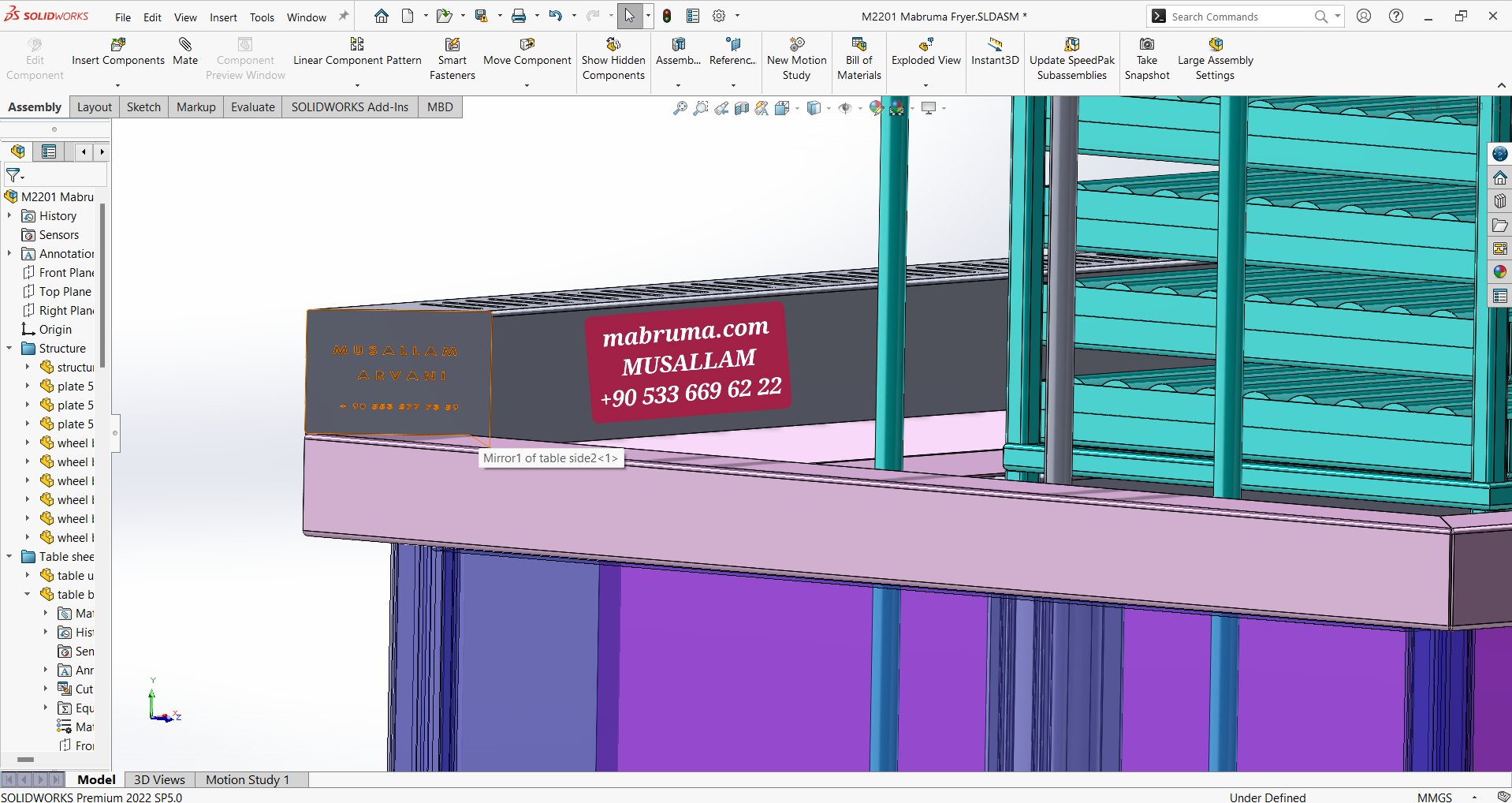Create a new document
Image resolution: width=1512 pixels, height=803 pixels.
pyautogui.click(x=408, y=16)
